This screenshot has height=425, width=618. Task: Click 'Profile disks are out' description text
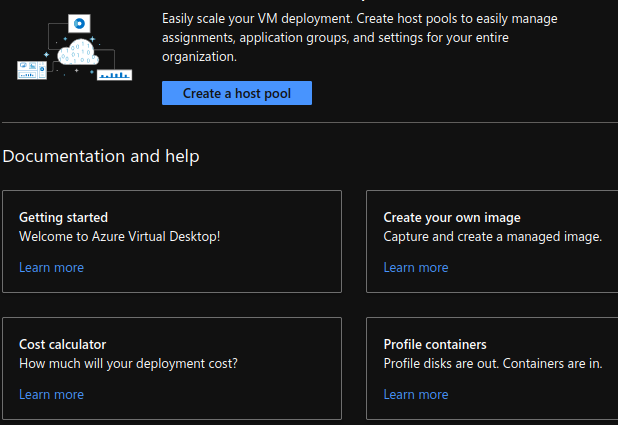coord(493,363)
